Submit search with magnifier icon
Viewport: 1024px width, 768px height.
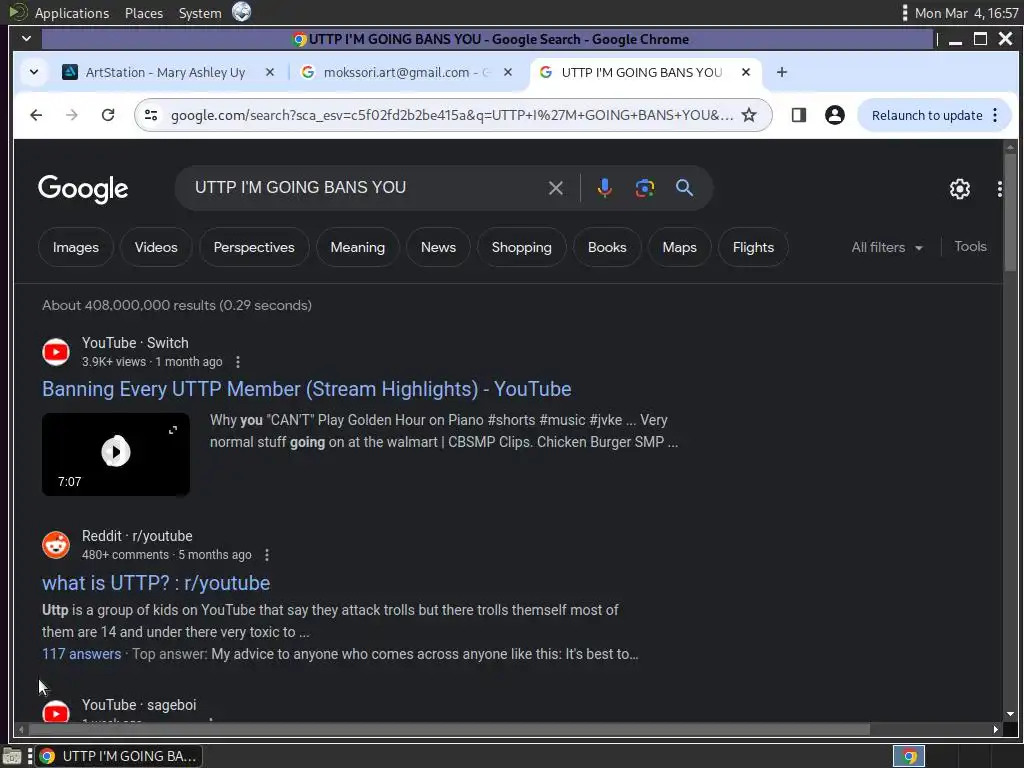point(684,188)
